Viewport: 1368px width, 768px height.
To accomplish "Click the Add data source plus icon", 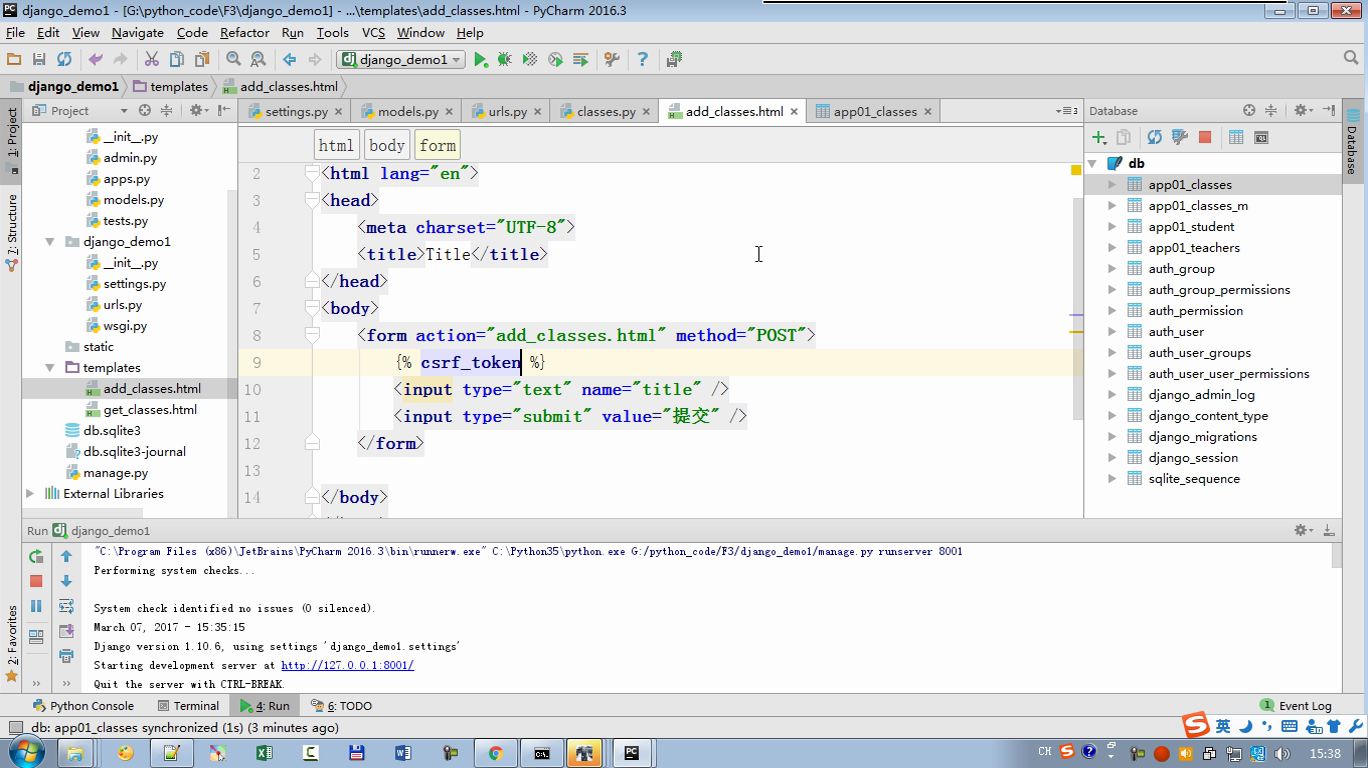I will (1099, 137).
